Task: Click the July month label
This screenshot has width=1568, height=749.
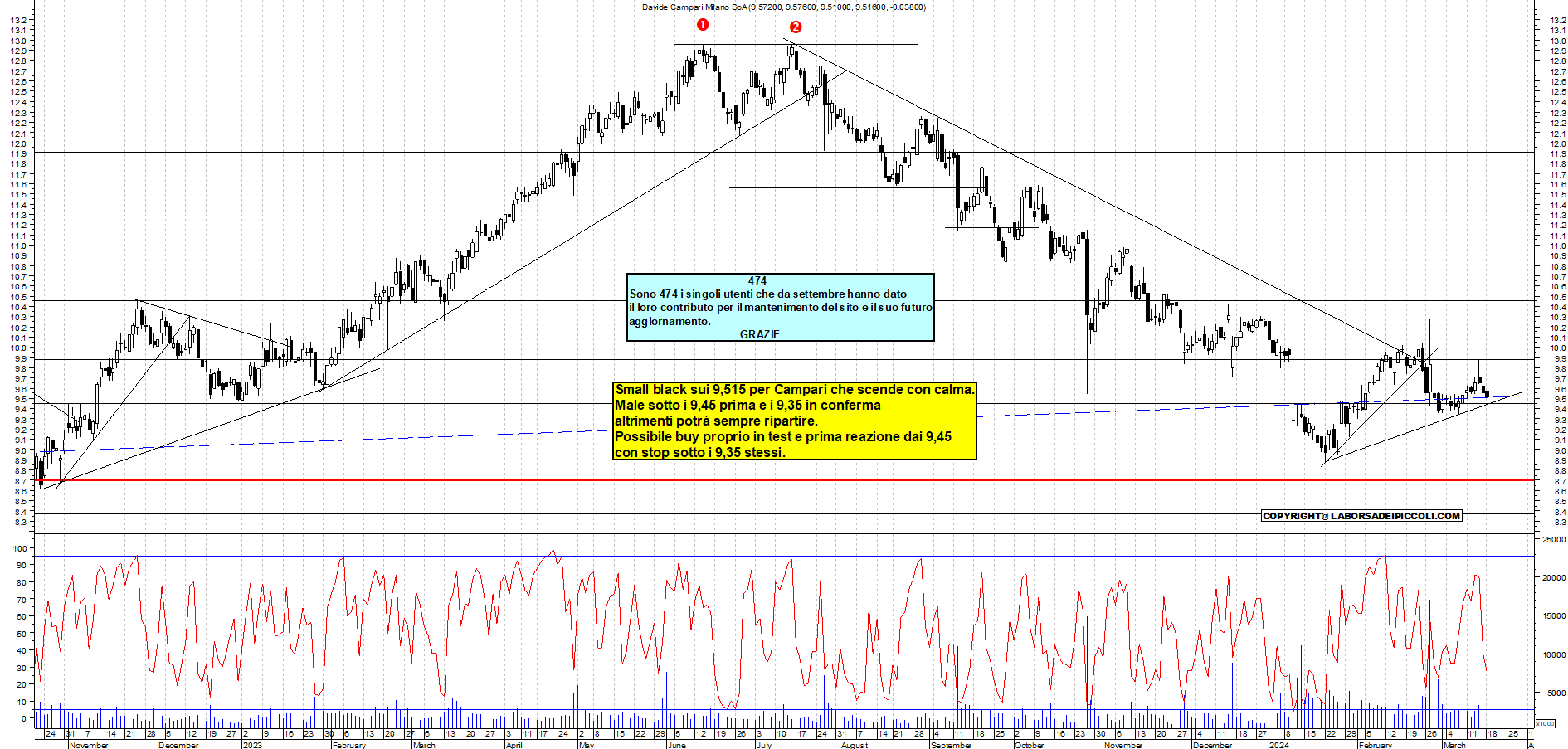Action: click(764, 745)
